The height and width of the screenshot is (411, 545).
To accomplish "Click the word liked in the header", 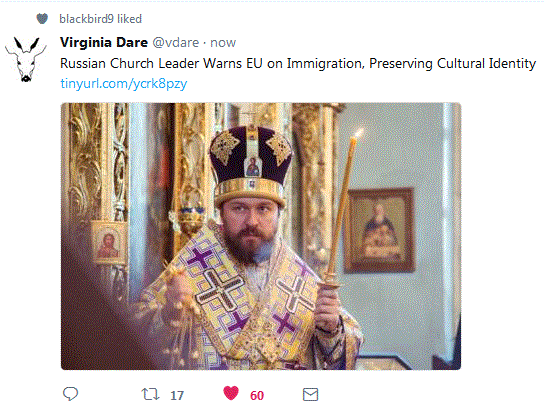I will 129,19.
